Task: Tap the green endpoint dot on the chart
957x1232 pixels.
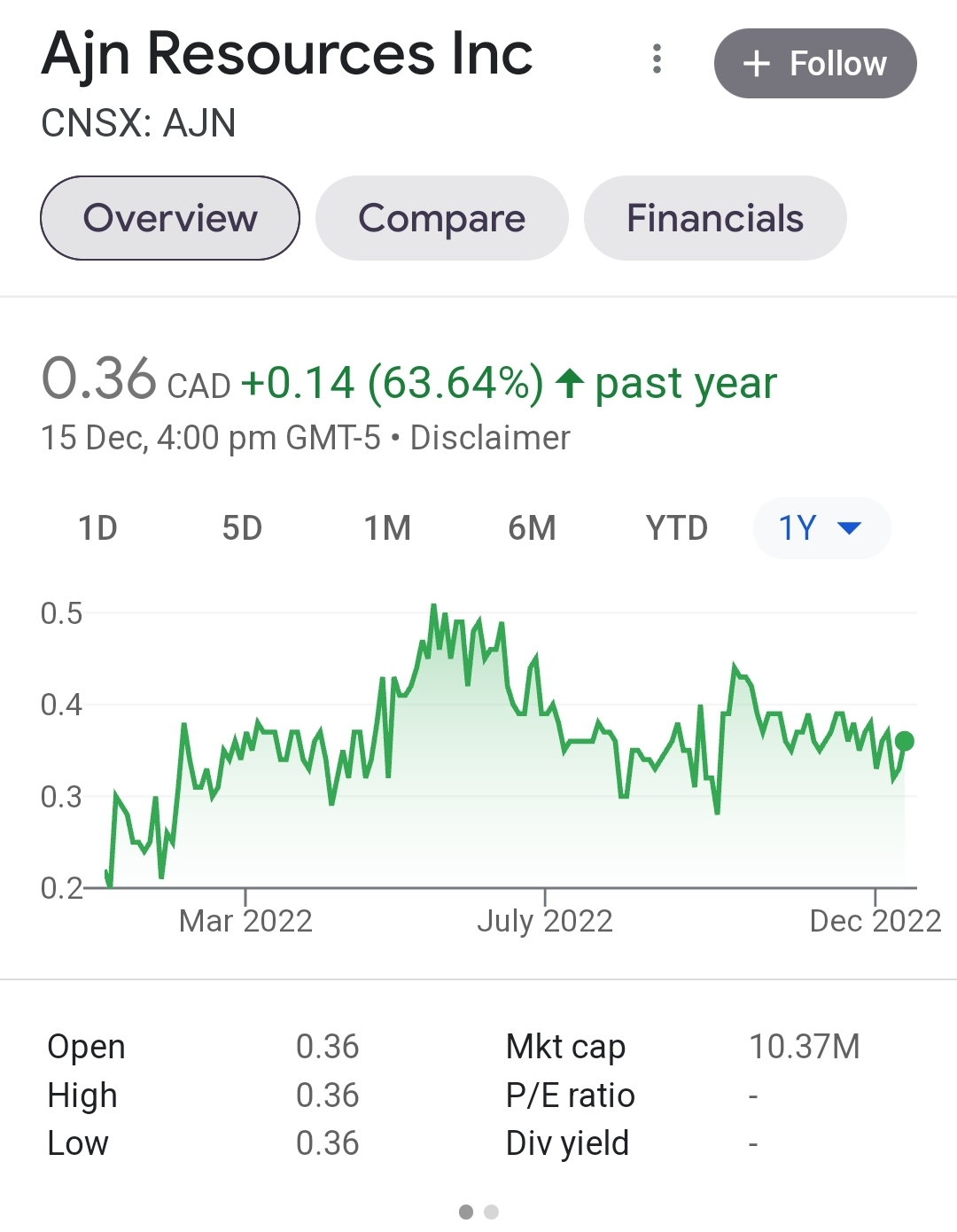Action: [x=905, y=741]
